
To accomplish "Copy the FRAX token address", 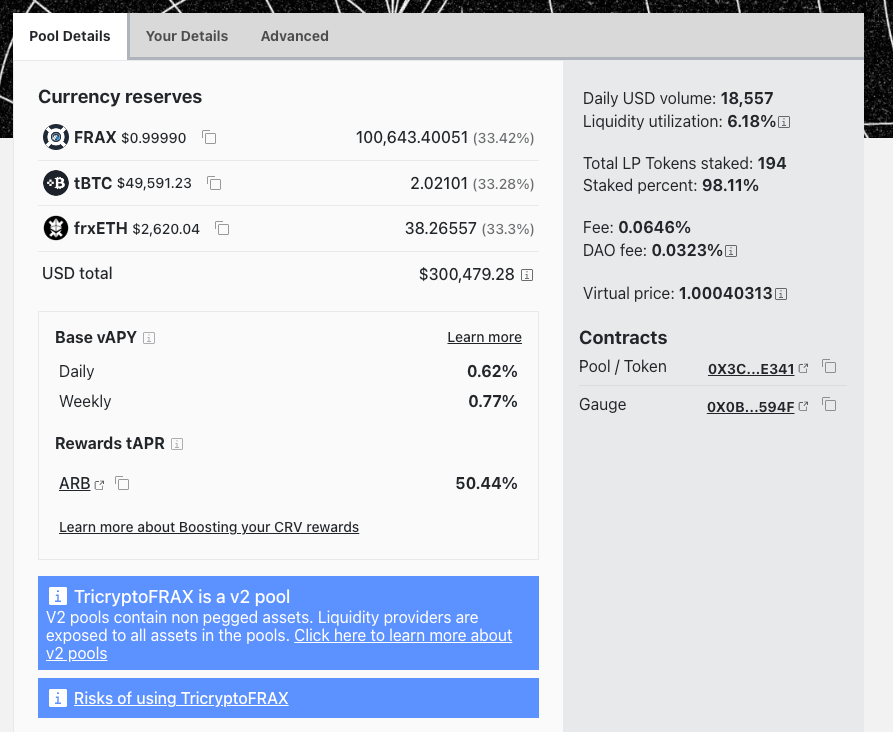I will click(x=209, y=137).
